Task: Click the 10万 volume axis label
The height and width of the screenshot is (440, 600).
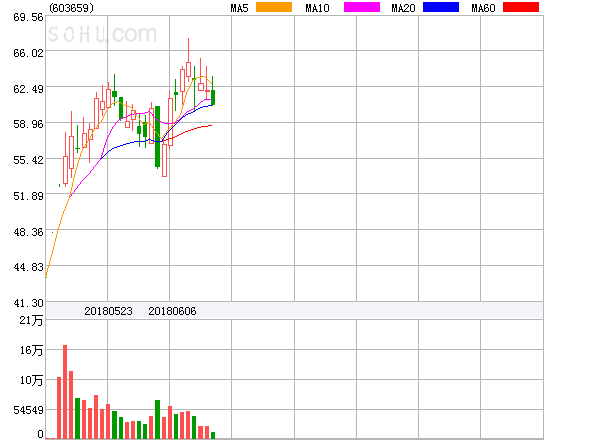Action: (31, 380)
